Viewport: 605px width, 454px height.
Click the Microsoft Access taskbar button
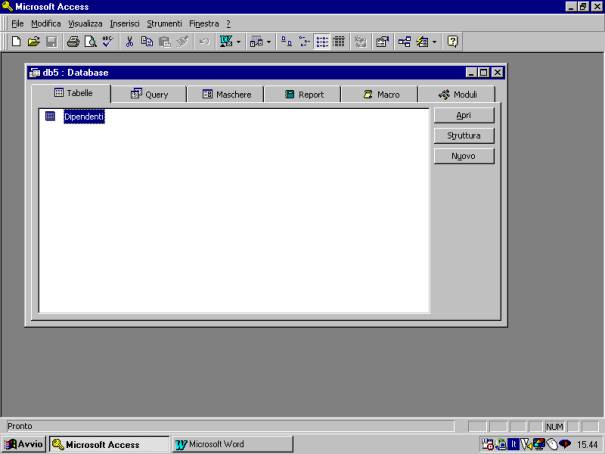110,444
